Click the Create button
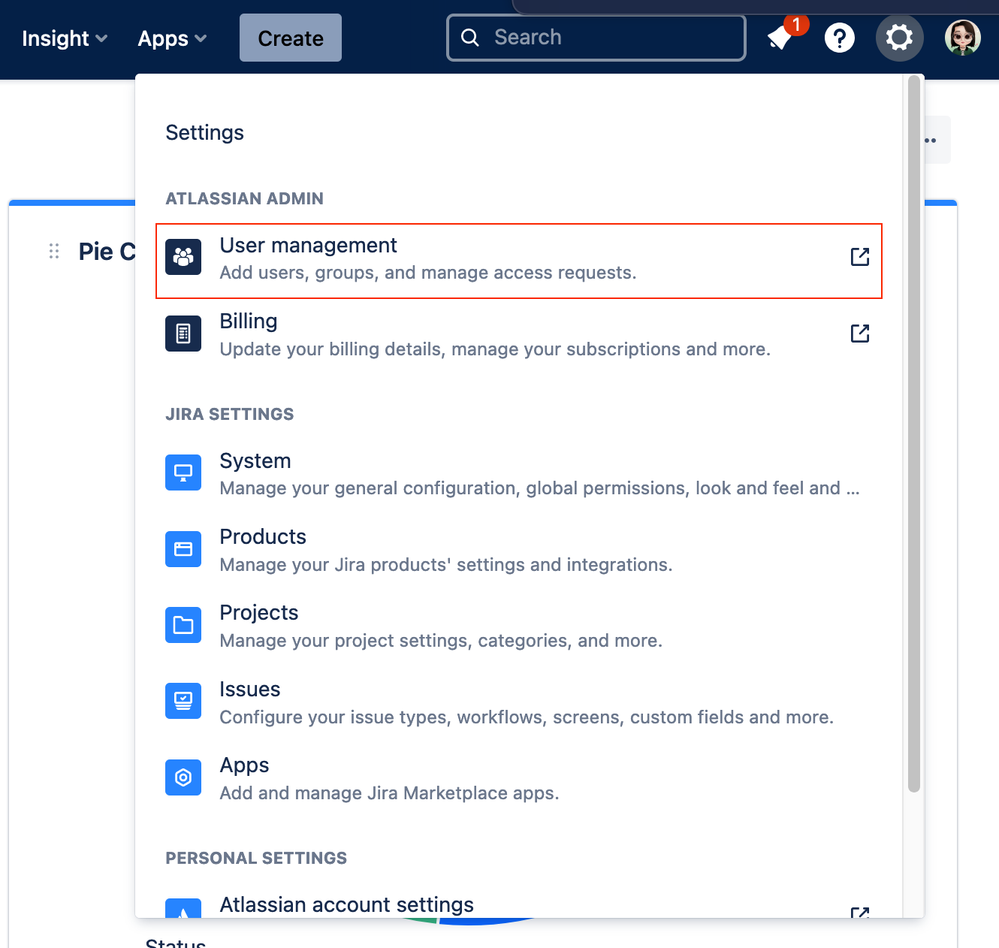The image size is (999, 948). click(x=291, y=38)
